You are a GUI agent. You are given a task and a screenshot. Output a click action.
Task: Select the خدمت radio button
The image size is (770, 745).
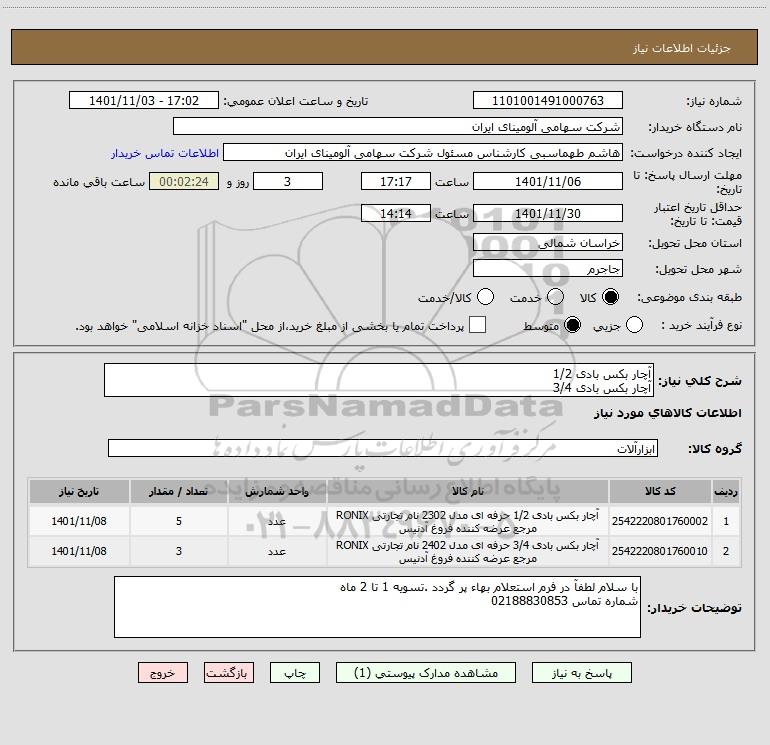[x=555, y=297]
